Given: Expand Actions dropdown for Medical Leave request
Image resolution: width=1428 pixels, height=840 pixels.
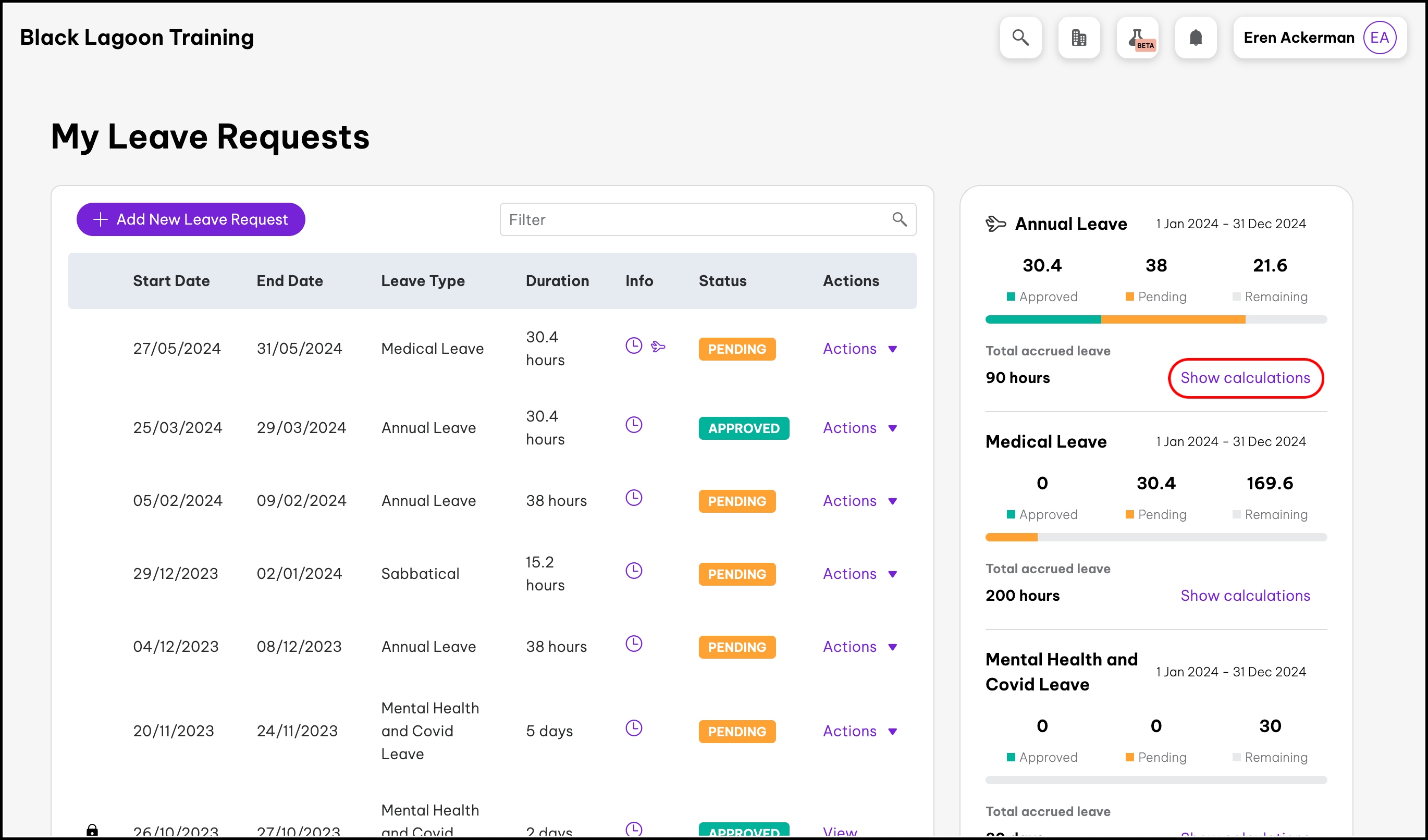Looking at the screenshot, I should point(859,349).
